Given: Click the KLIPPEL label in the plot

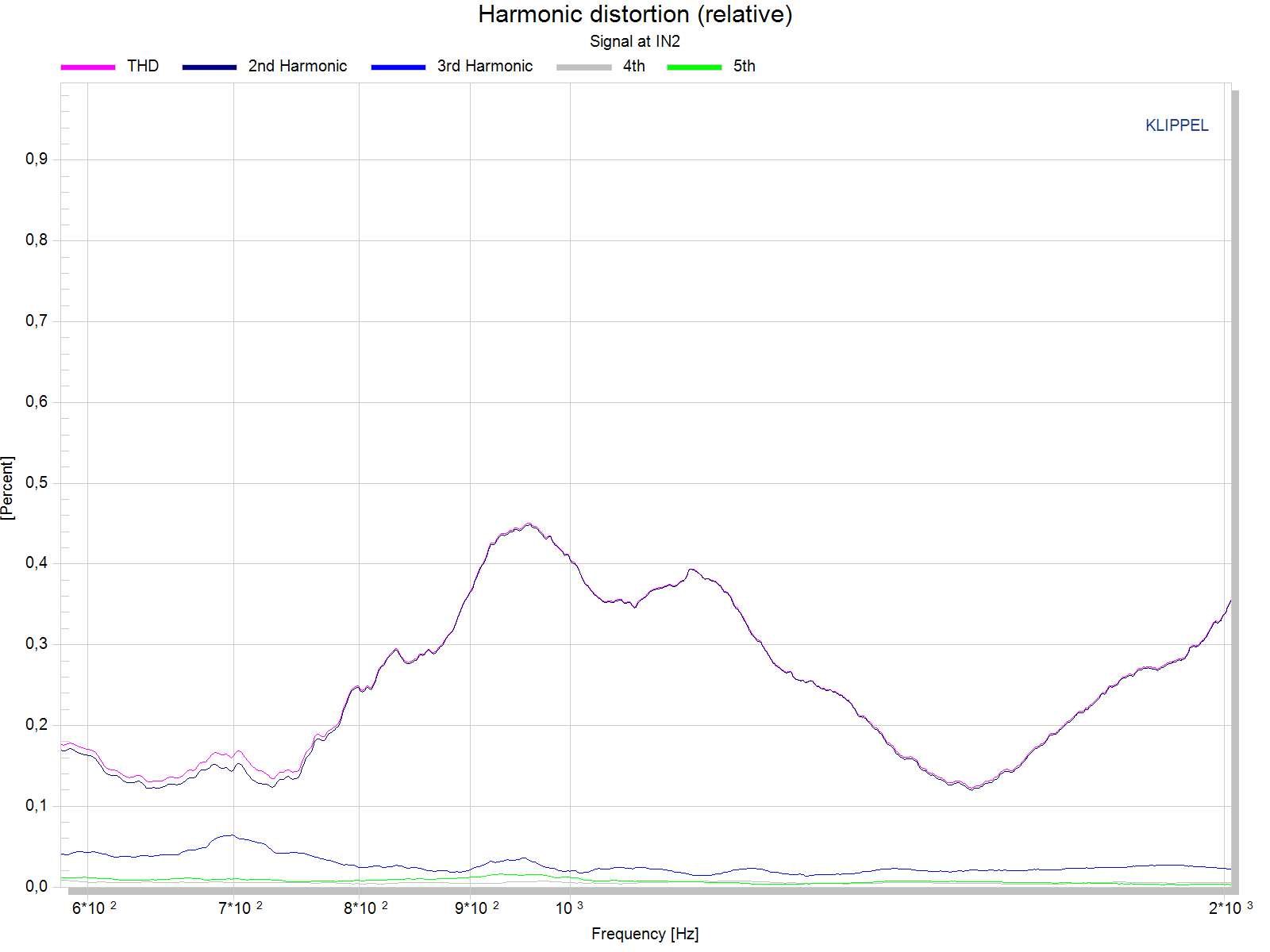Looking at the screenshot, I should coord(1177,125).
